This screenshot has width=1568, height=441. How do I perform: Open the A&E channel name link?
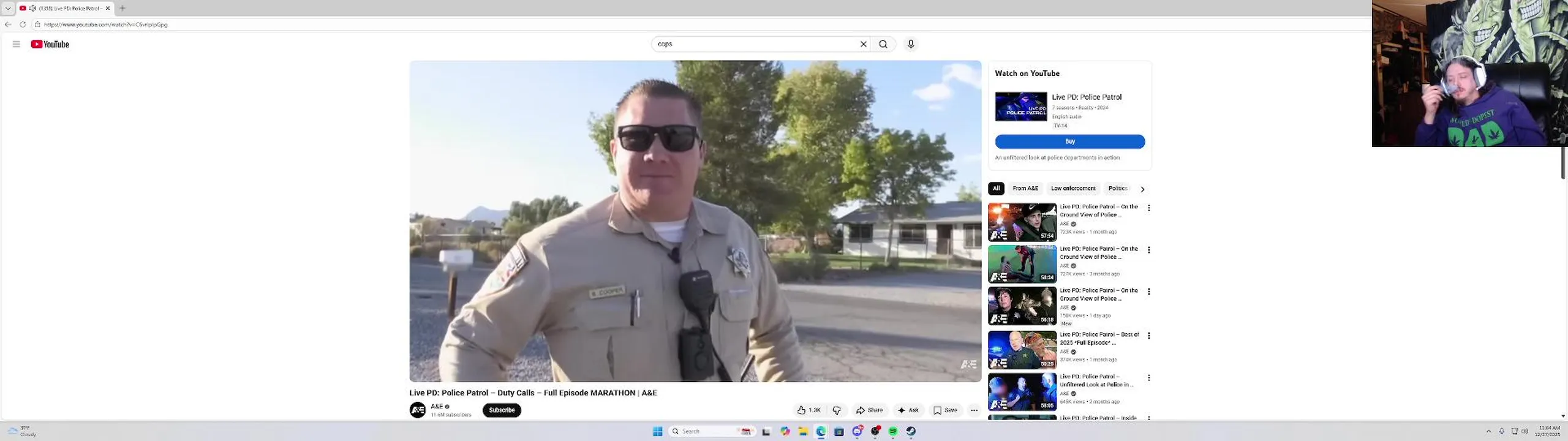click(x=437, y=406)
